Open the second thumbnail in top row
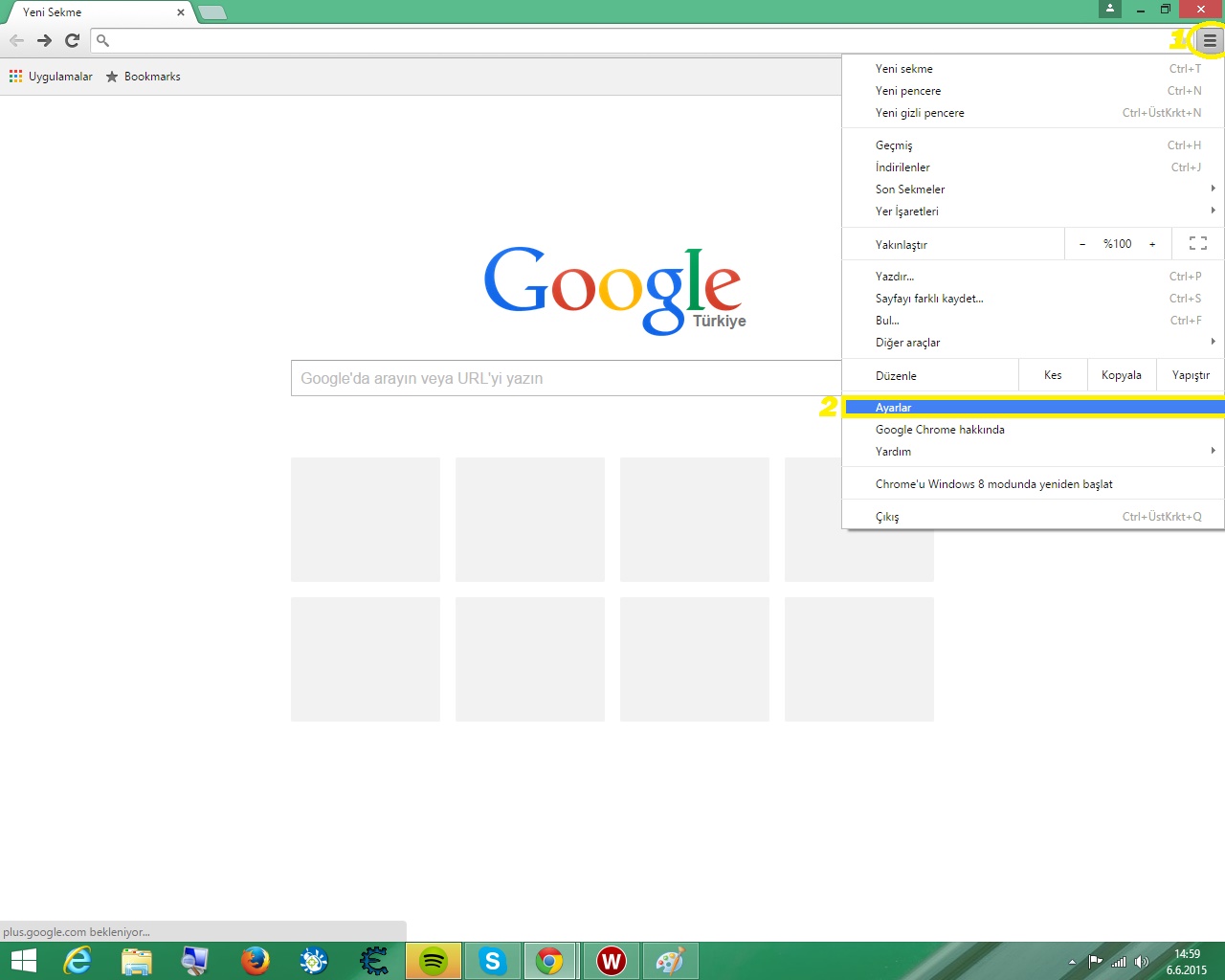Viewport: 1225px width, 980px height. click(x=530, y=520)
